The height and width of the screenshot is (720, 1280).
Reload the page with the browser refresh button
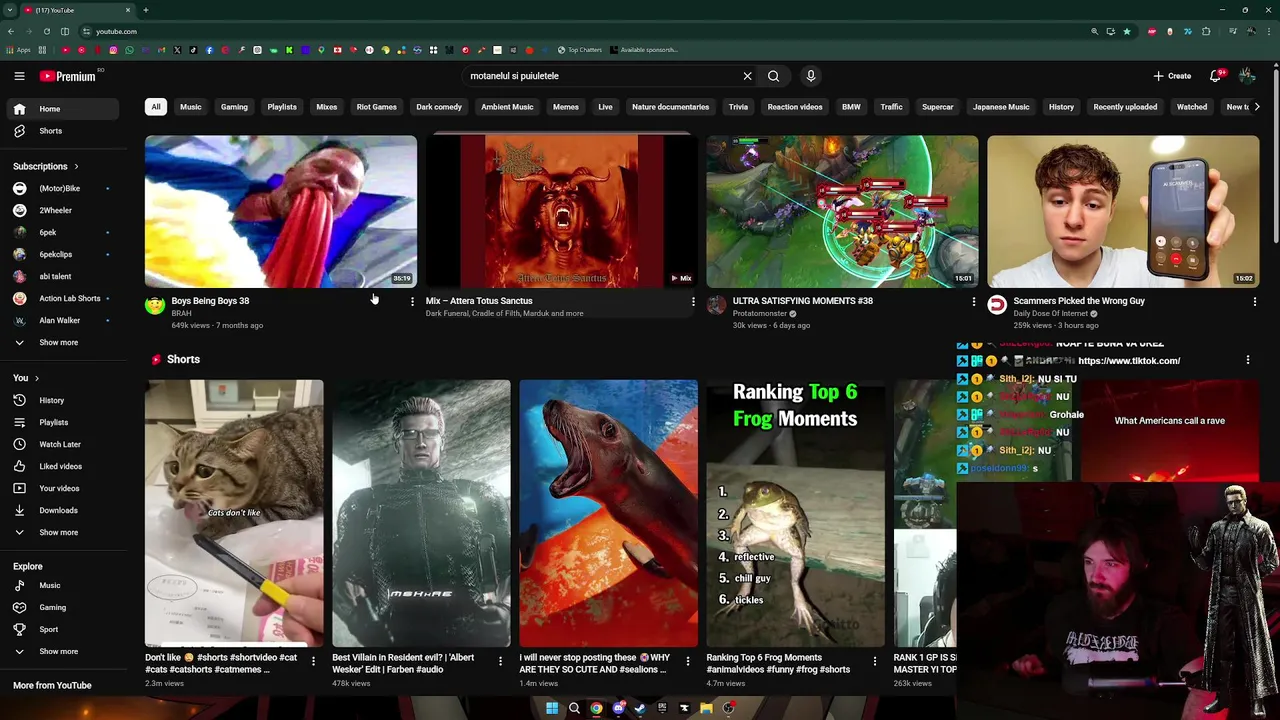tap(46, 31)
